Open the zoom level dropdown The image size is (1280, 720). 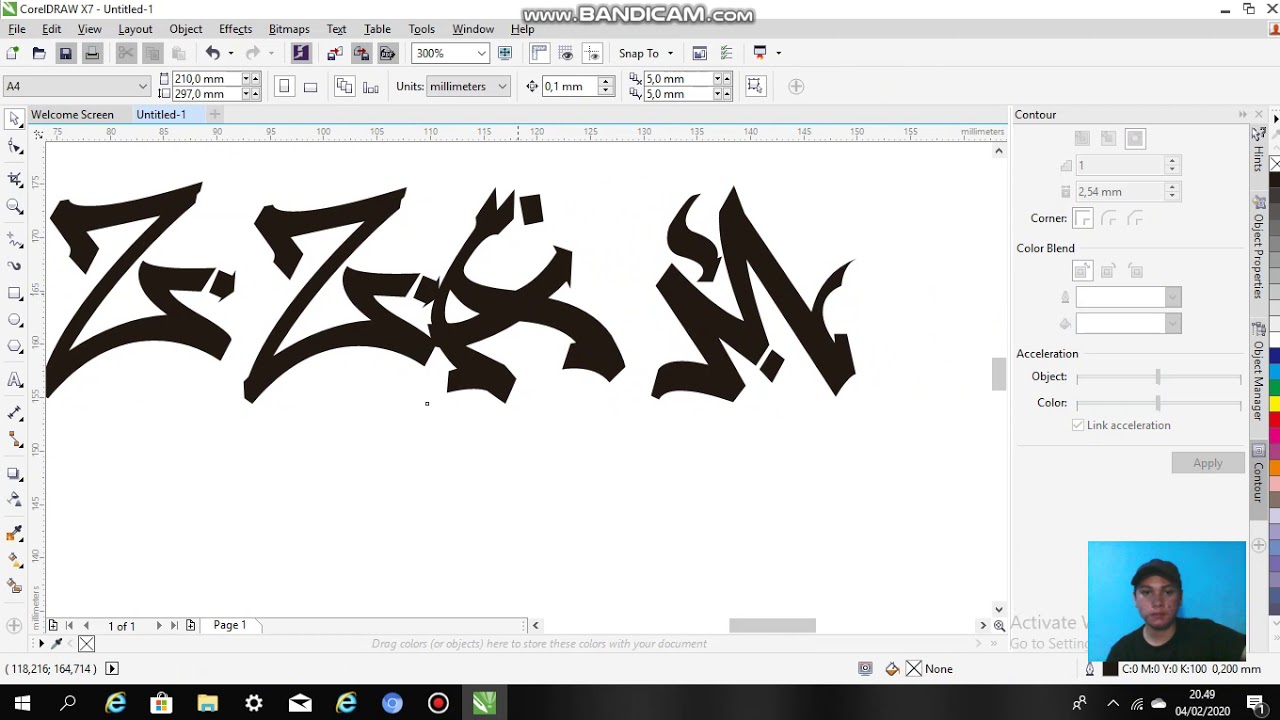click(x=481, y=53)
